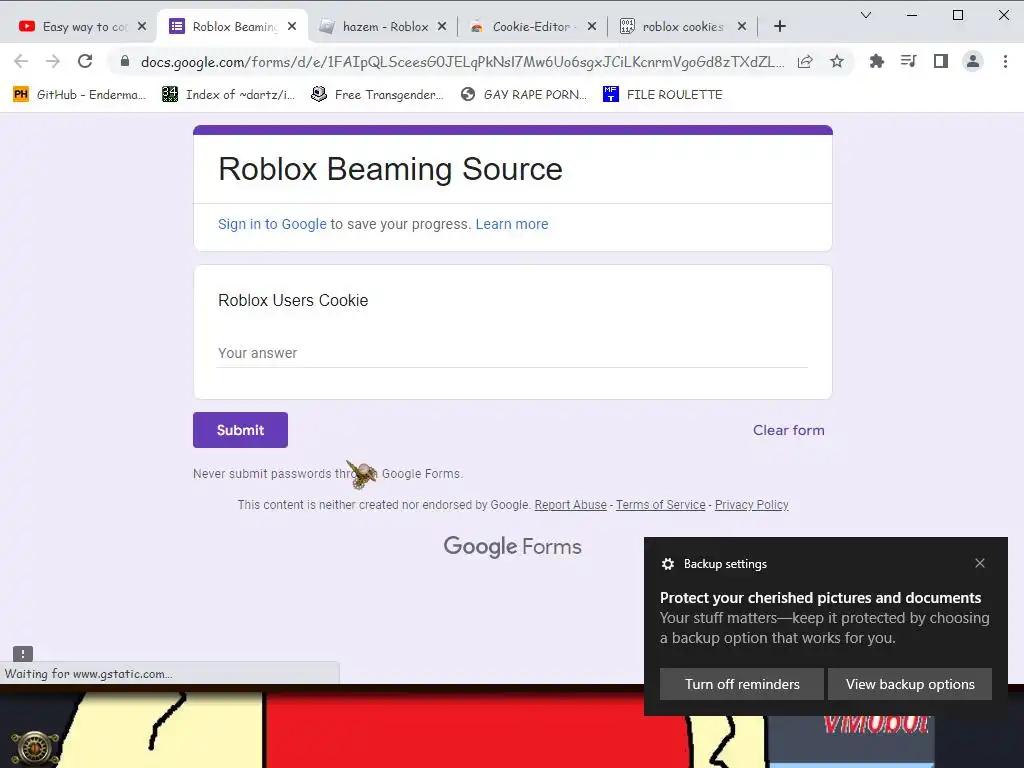Open GitHub - Enderma bookmark
This screenshot has height=768, width=1024.
(79, 95)
